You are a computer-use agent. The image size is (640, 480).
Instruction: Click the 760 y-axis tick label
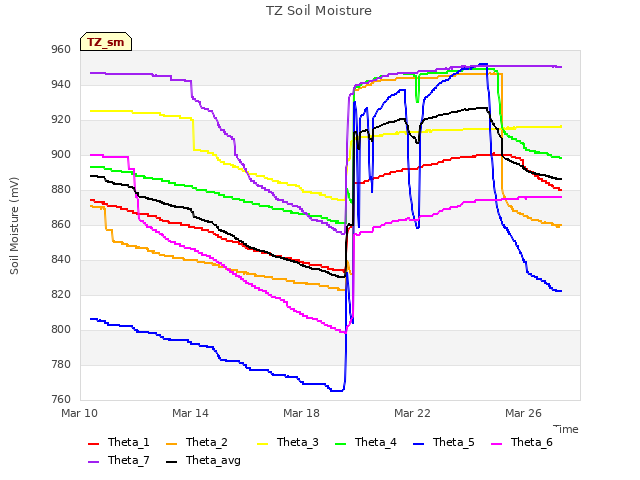pos(61,400)
